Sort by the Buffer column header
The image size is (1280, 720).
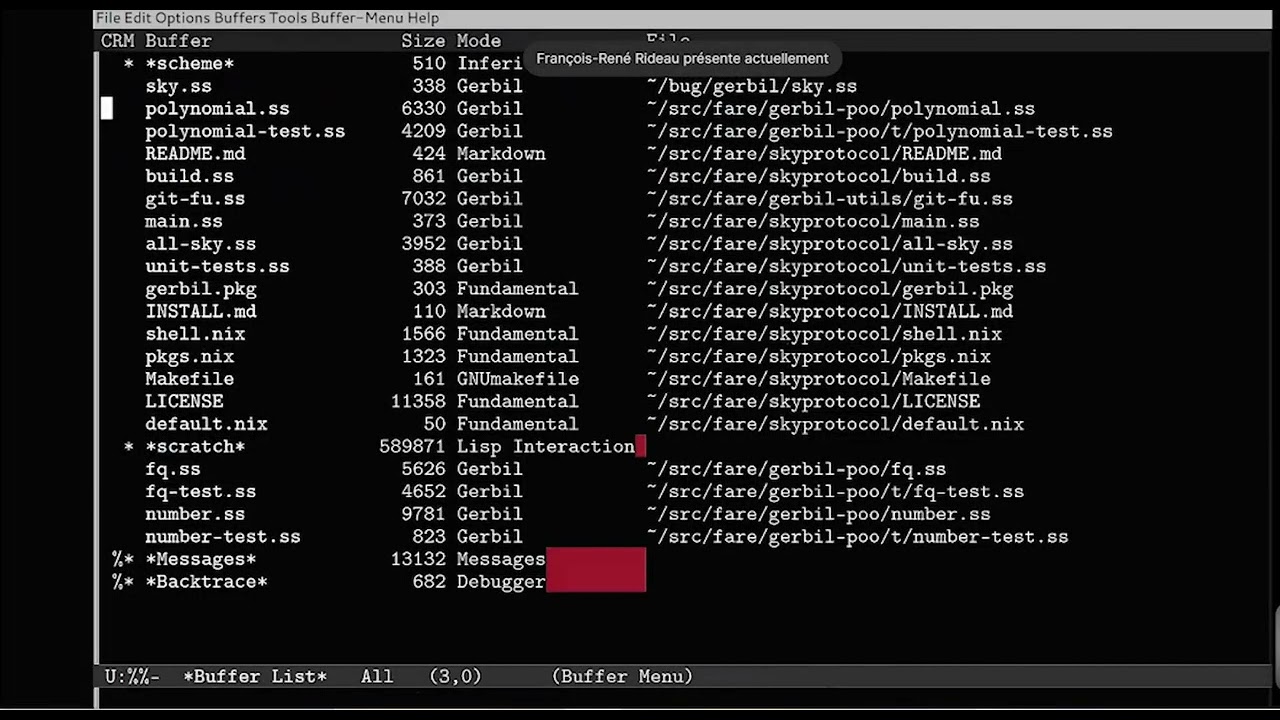point(178,41)
